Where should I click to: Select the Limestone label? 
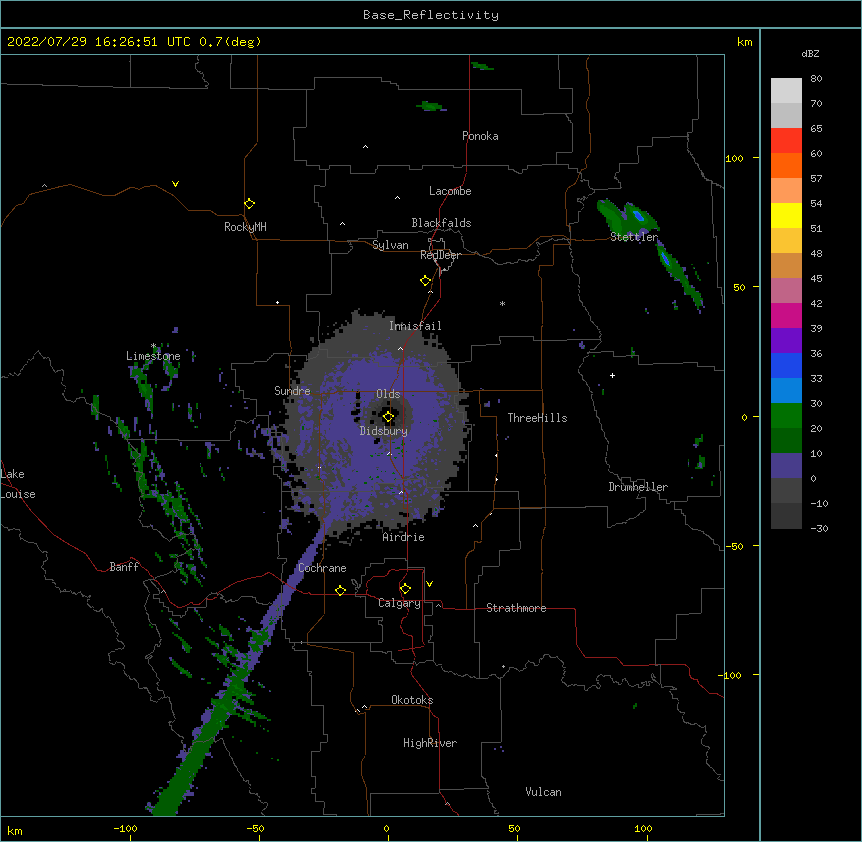pyautogui.click(x=153, y=356)
